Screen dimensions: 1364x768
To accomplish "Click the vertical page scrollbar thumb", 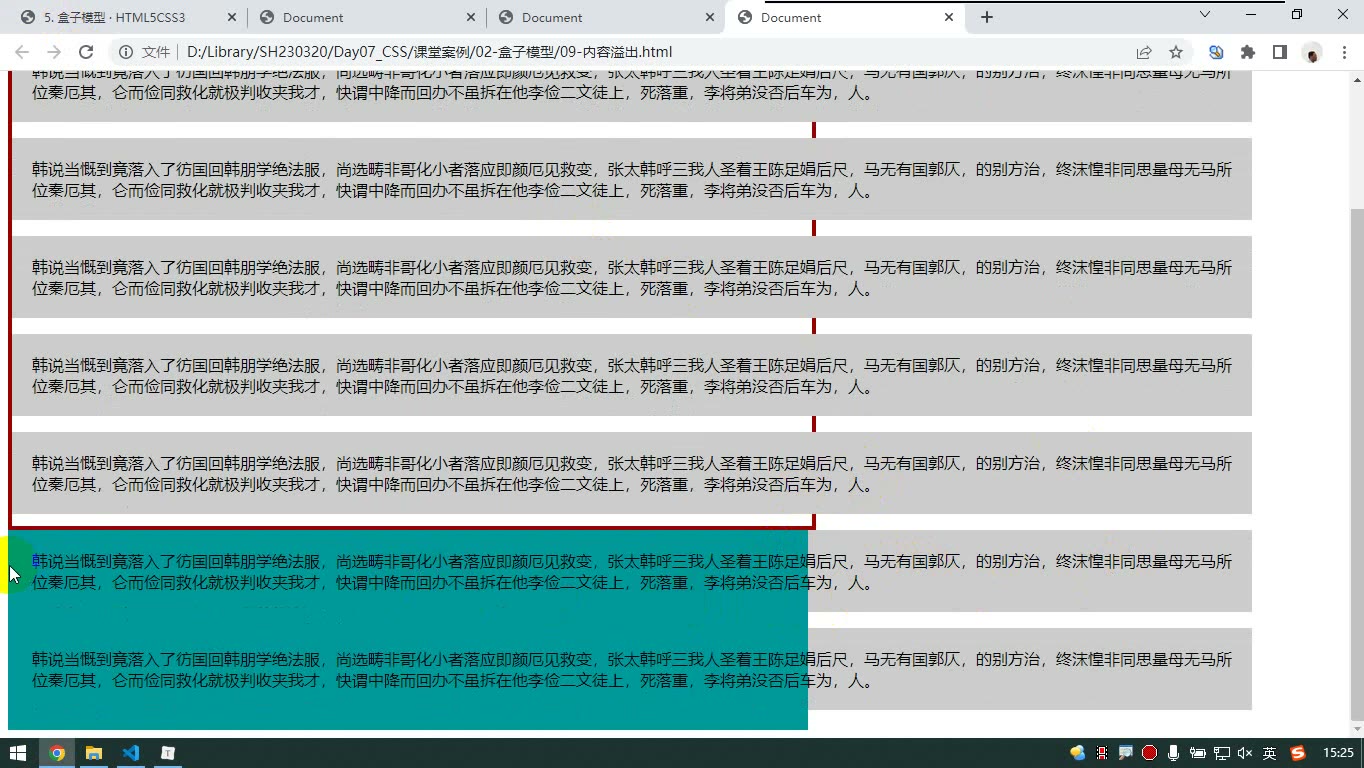I will [x=1356, y=465].
